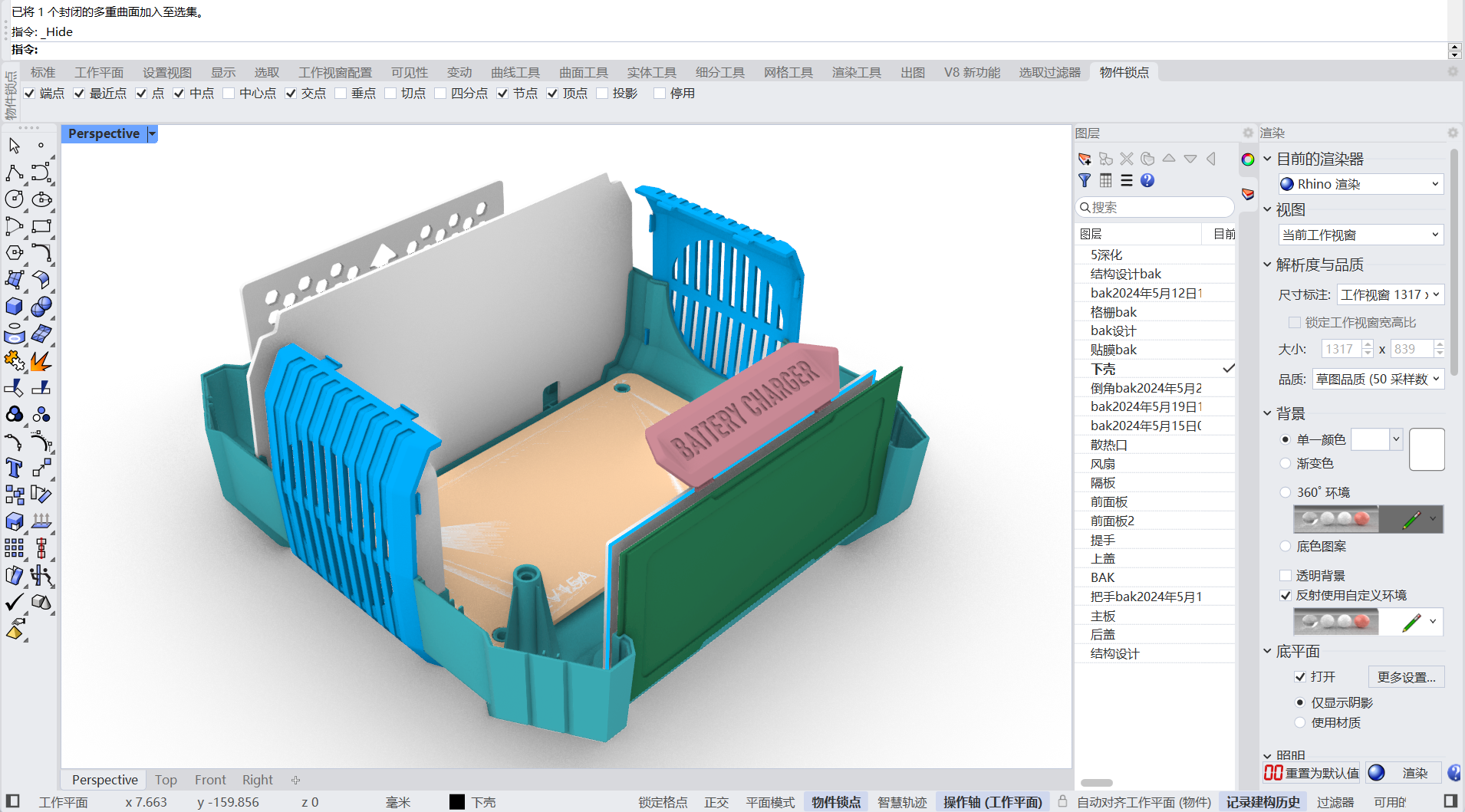Toggle the 最近点 (Near) osnap checkbox
1465x812 pixels.
coord(79,94)
